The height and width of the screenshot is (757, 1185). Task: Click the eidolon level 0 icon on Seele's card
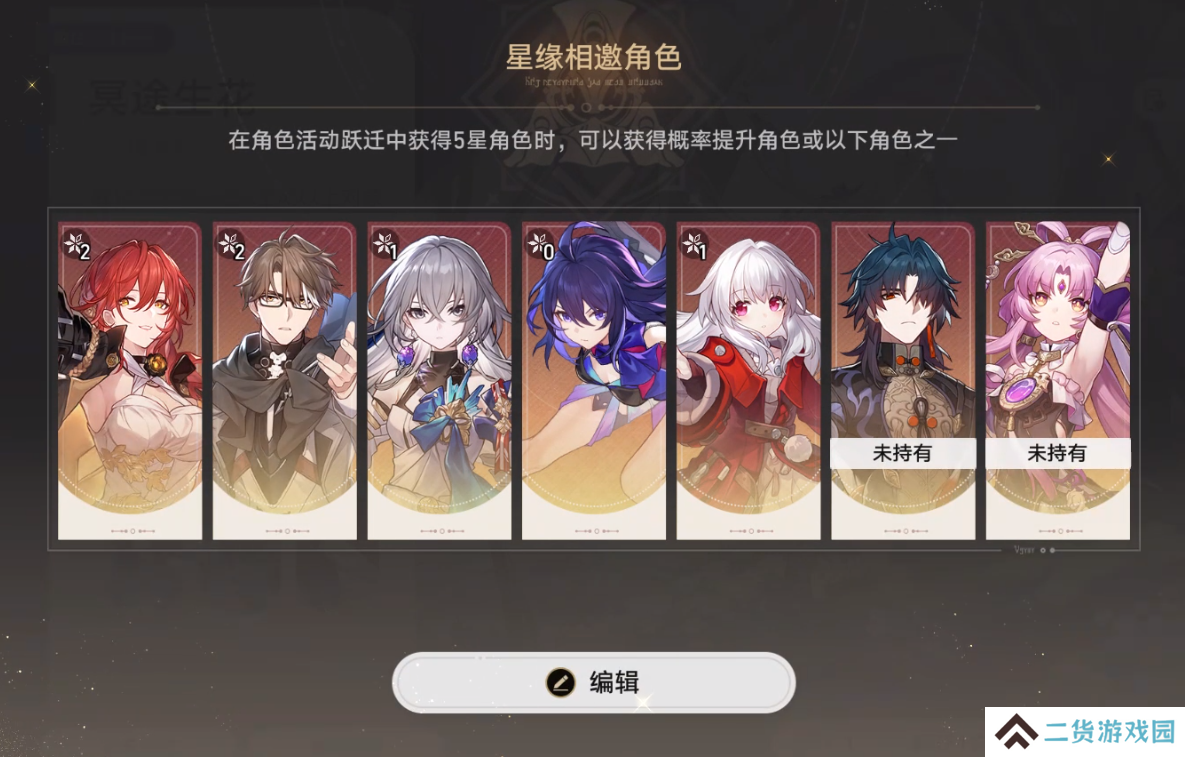[540, 245]
